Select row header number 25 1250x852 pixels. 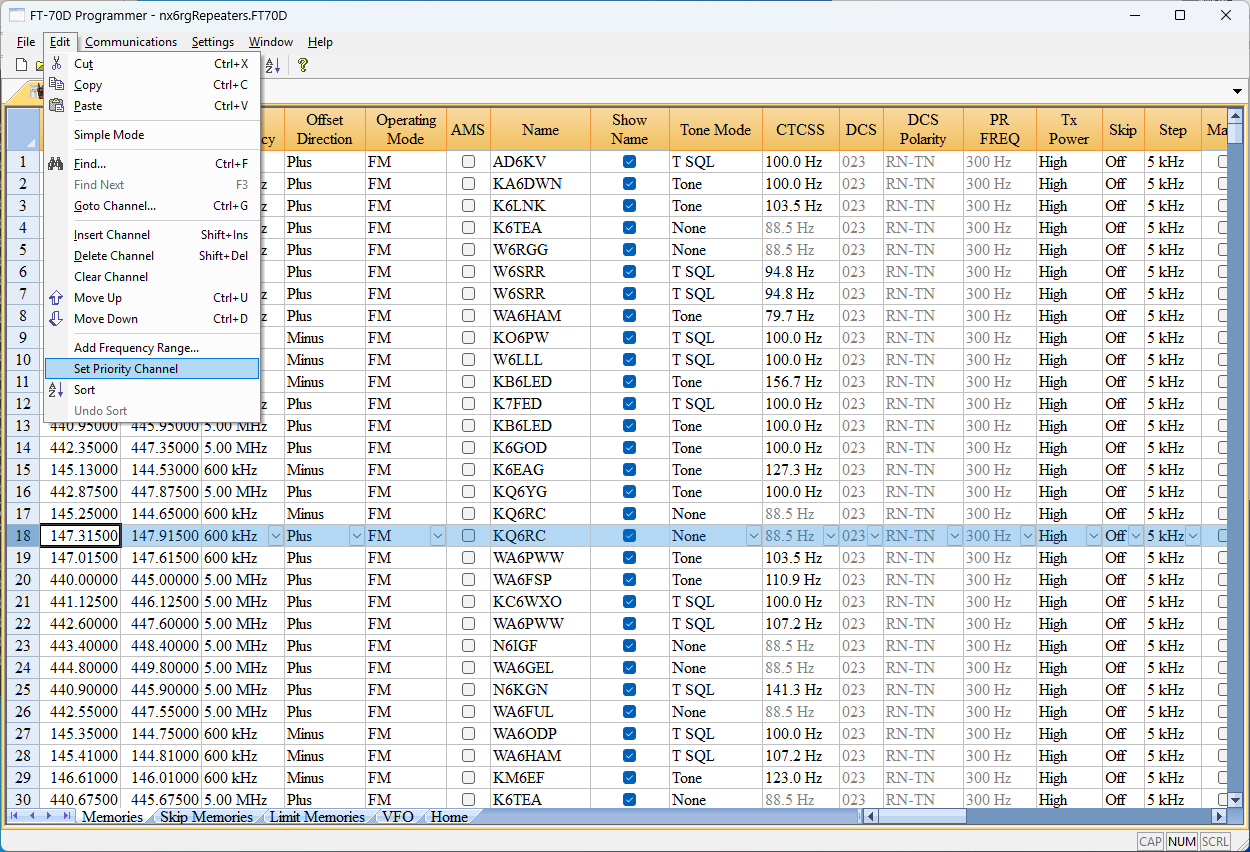[23, 690]
